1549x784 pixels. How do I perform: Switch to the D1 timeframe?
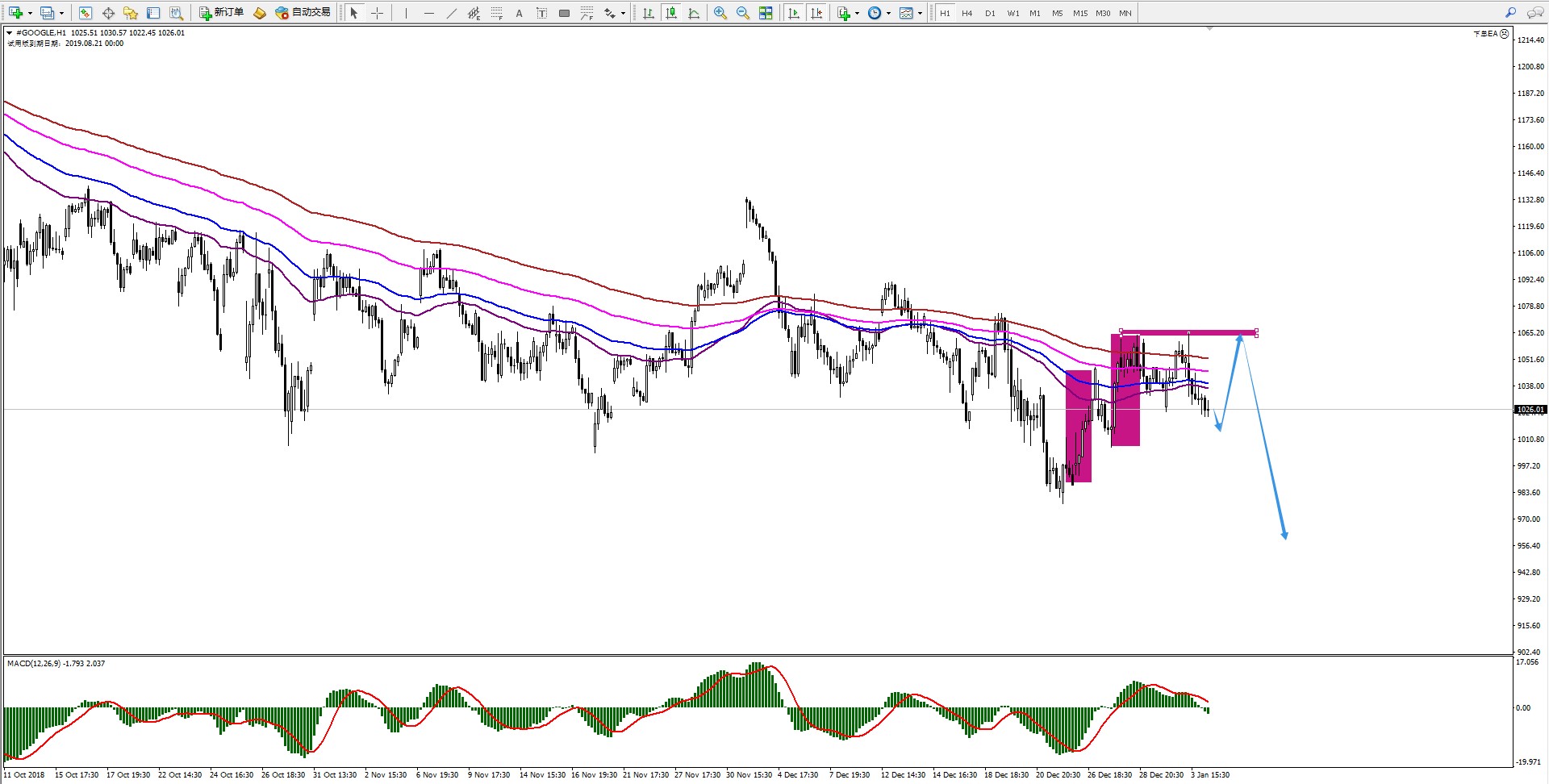pyautogui.click(x=989, y=13)
